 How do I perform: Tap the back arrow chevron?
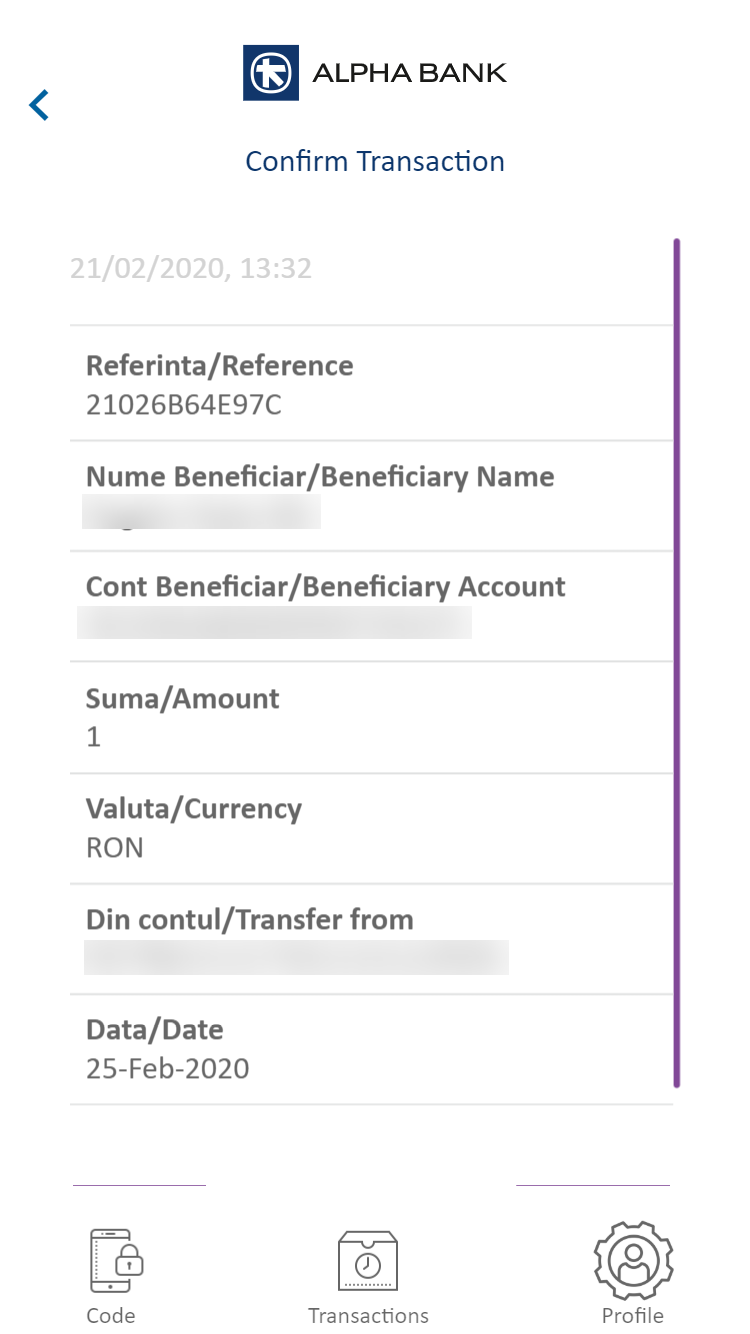pyautogui.click(x=38, y=104)
